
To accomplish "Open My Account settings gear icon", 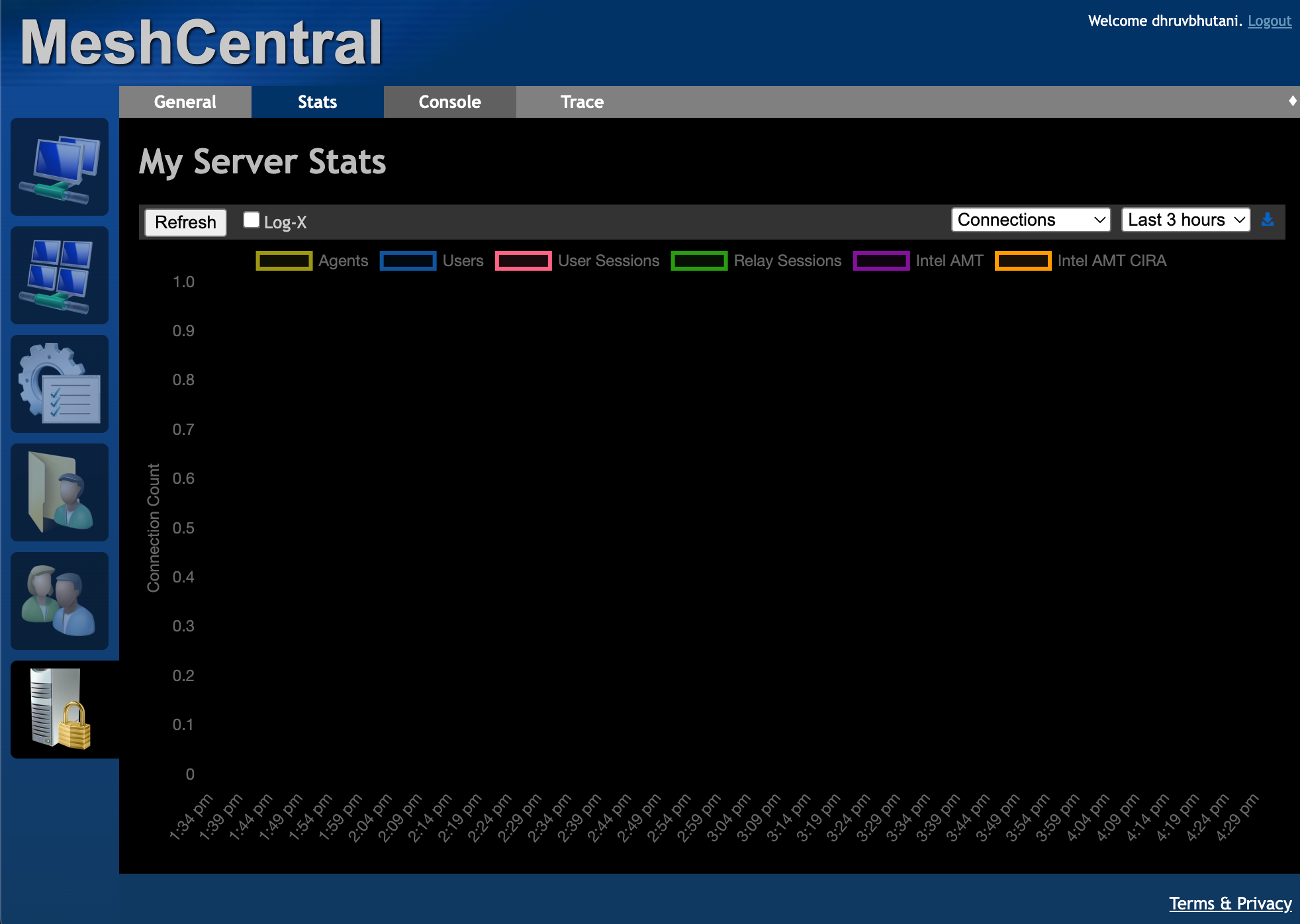I will (60, 384).
